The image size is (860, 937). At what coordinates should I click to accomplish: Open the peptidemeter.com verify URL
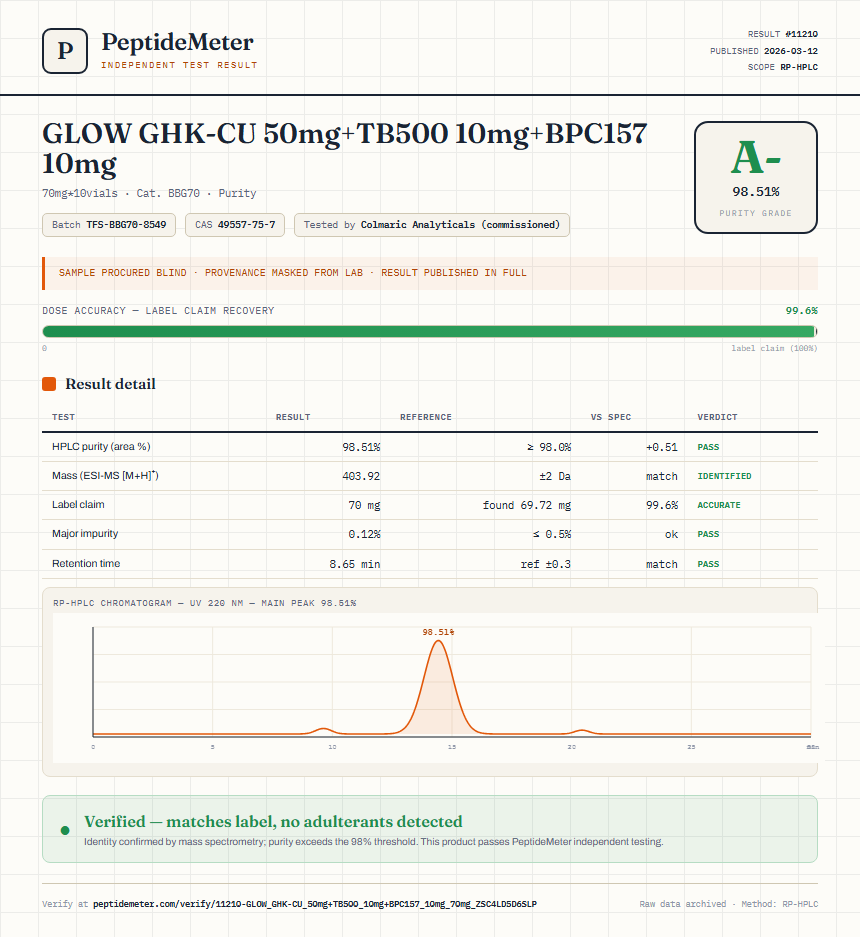click(314, 904)
